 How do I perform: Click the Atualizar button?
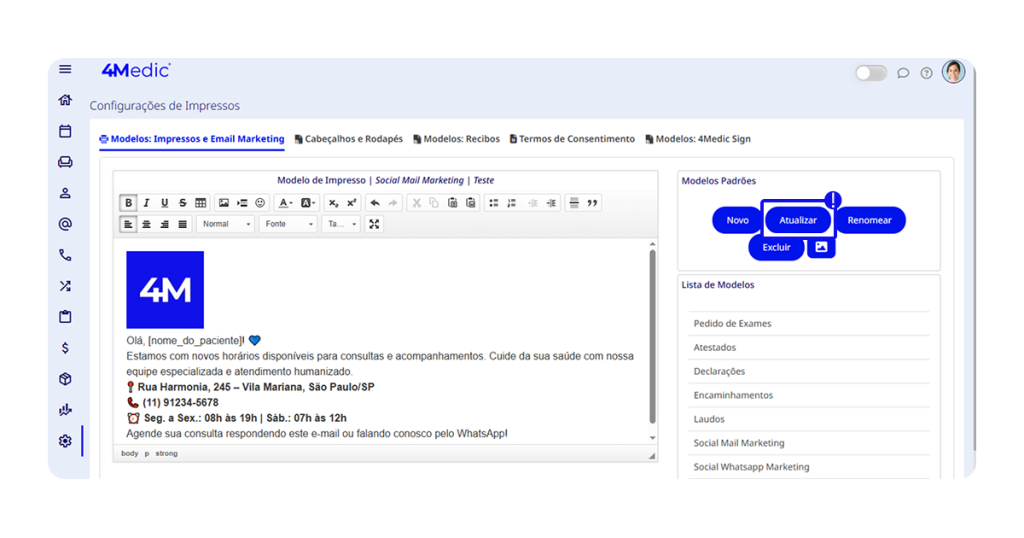(x=798, y=220)
